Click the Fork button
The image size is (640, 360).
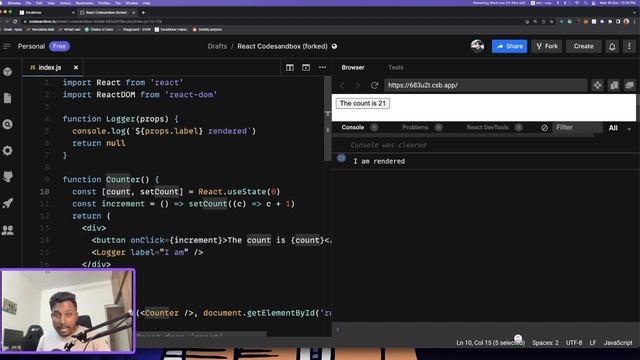point(547,46)
